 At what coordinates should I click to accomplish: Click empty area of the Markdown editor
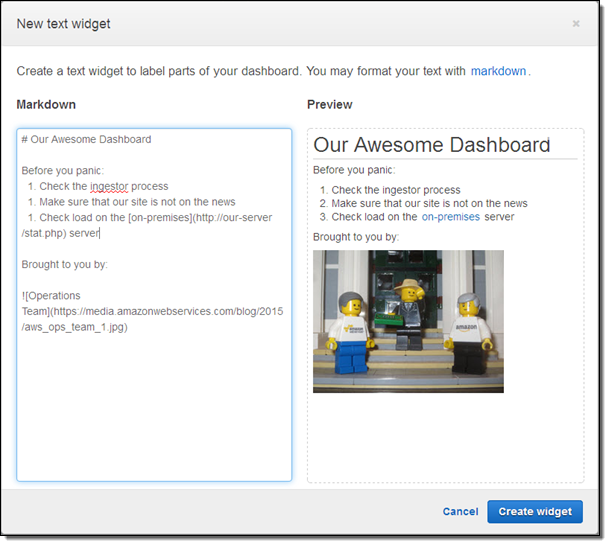click(154, 410)
